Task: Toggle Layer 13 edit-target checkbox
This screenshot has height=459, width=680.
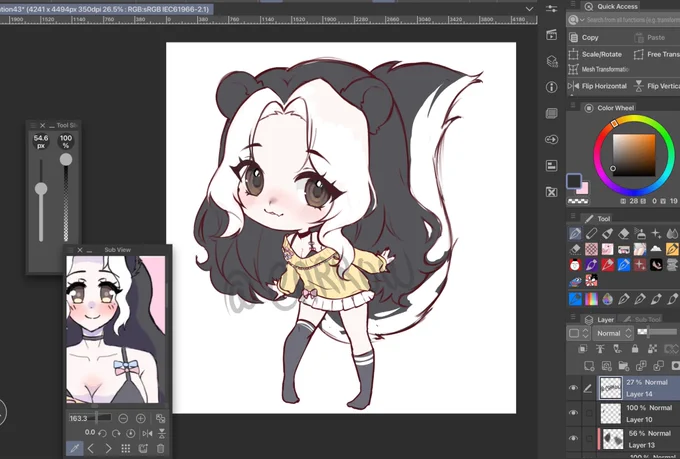Action: [x=589, y=439]
